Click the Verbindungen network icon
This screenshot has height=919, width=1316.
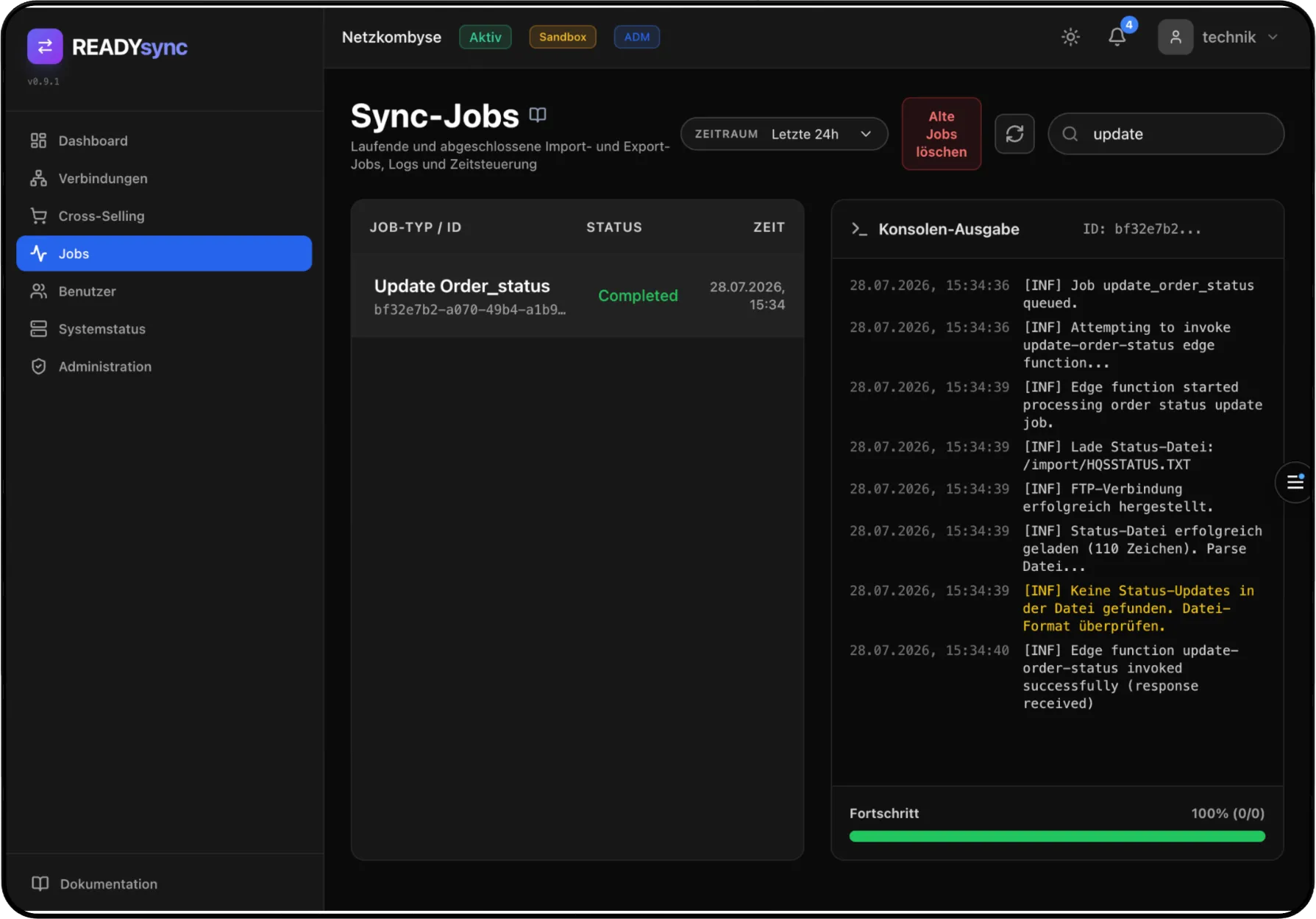tap(39, 178)
